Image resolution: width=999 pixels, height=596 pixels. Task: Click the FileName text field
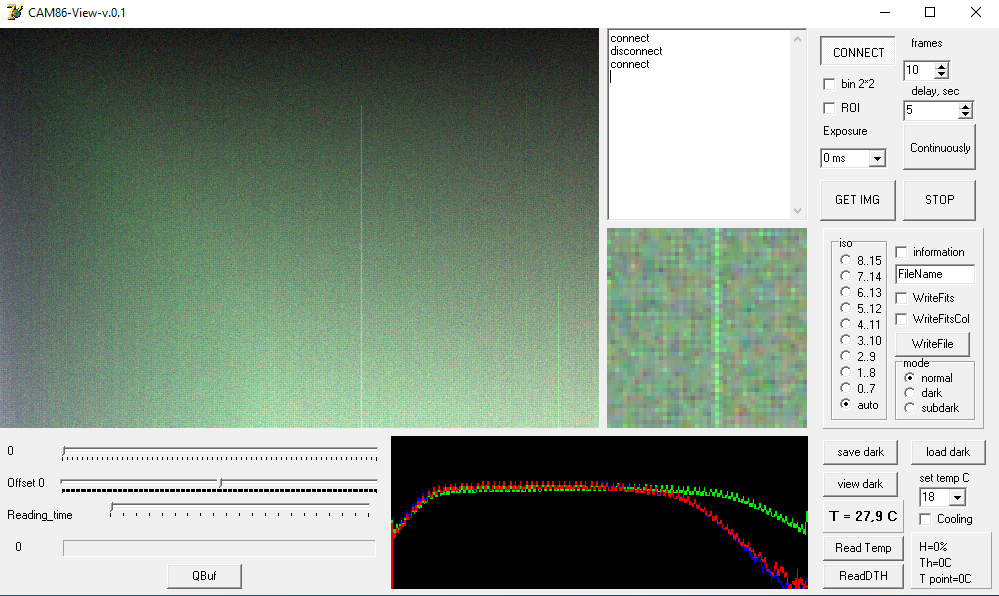click(x=935, y=274)
